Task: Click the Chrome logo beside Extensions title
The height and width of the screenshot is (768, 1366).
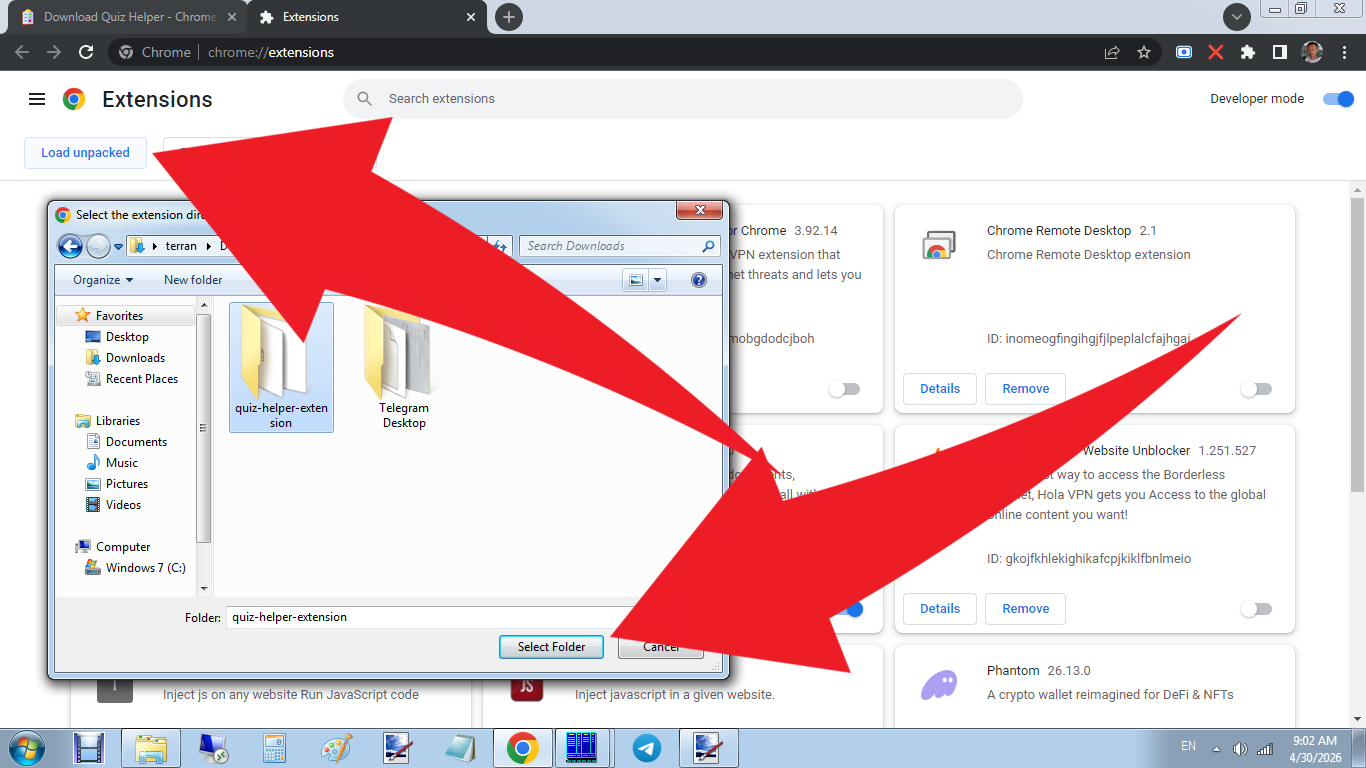Action: (x=74, y=99)
